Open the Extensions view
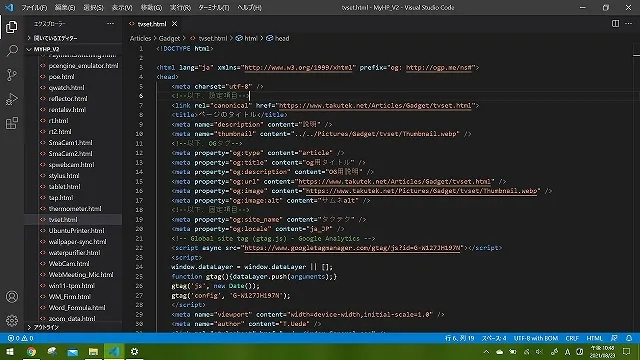Viewport: 640px width, 360px height. (12, 123)
